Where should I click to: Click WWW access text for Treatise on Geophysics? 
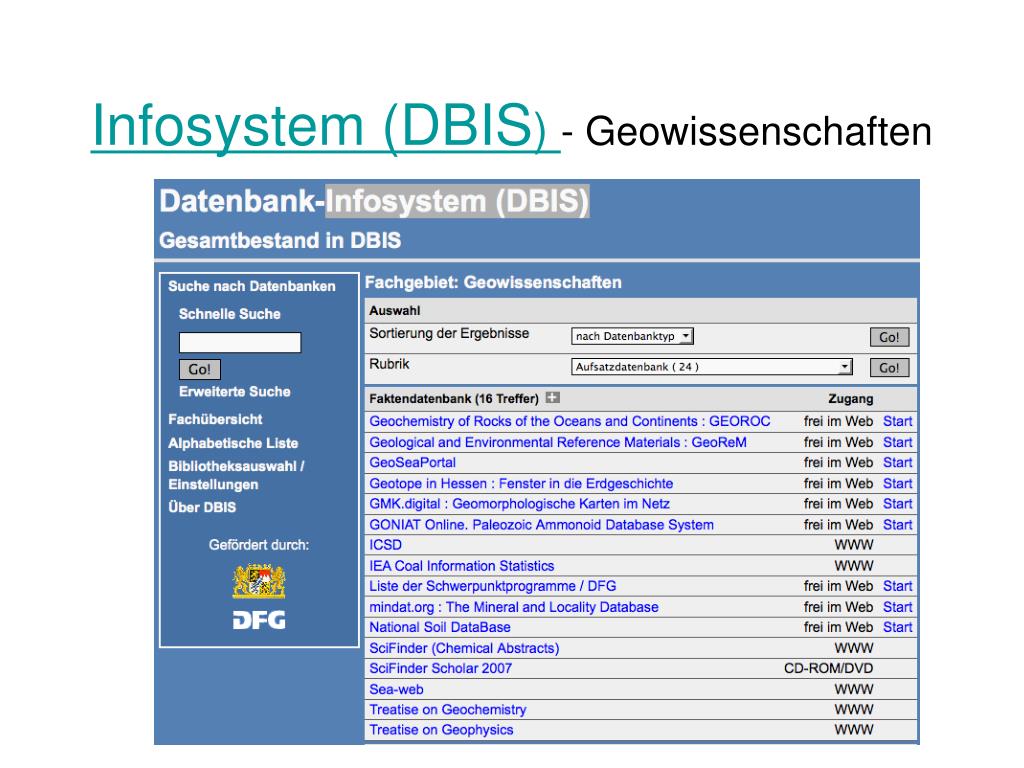(x=854, y=729)
